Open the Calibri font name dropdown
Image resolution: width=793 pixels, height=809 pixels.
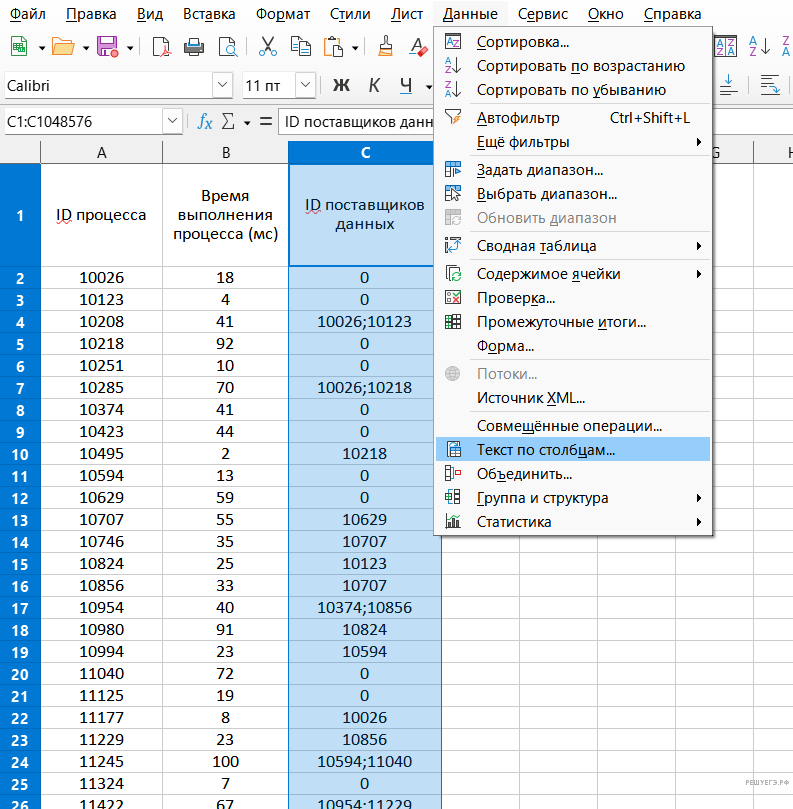click(x=222, y=85)
